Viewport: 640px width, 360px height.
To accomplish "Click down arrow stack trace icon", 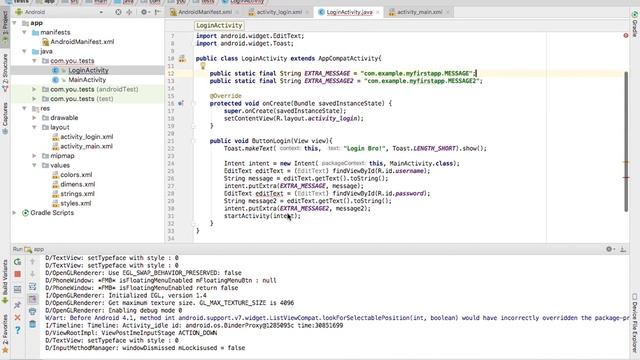I will click(x=33, y=274).
